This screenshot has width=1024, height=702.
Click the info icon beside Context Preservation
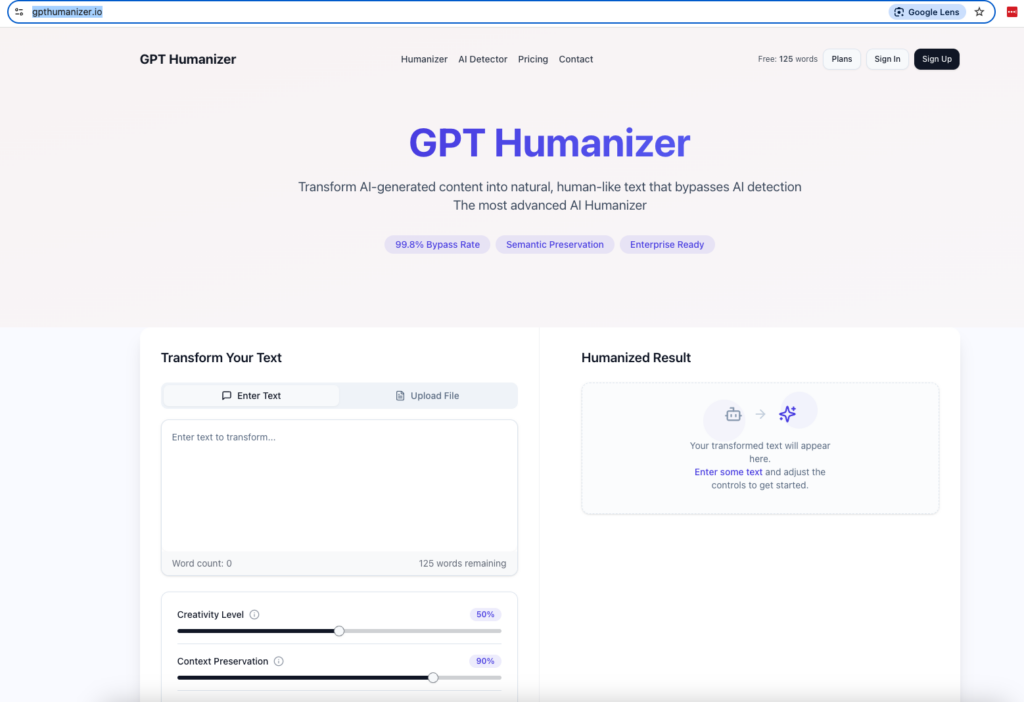tap(278, 661)
